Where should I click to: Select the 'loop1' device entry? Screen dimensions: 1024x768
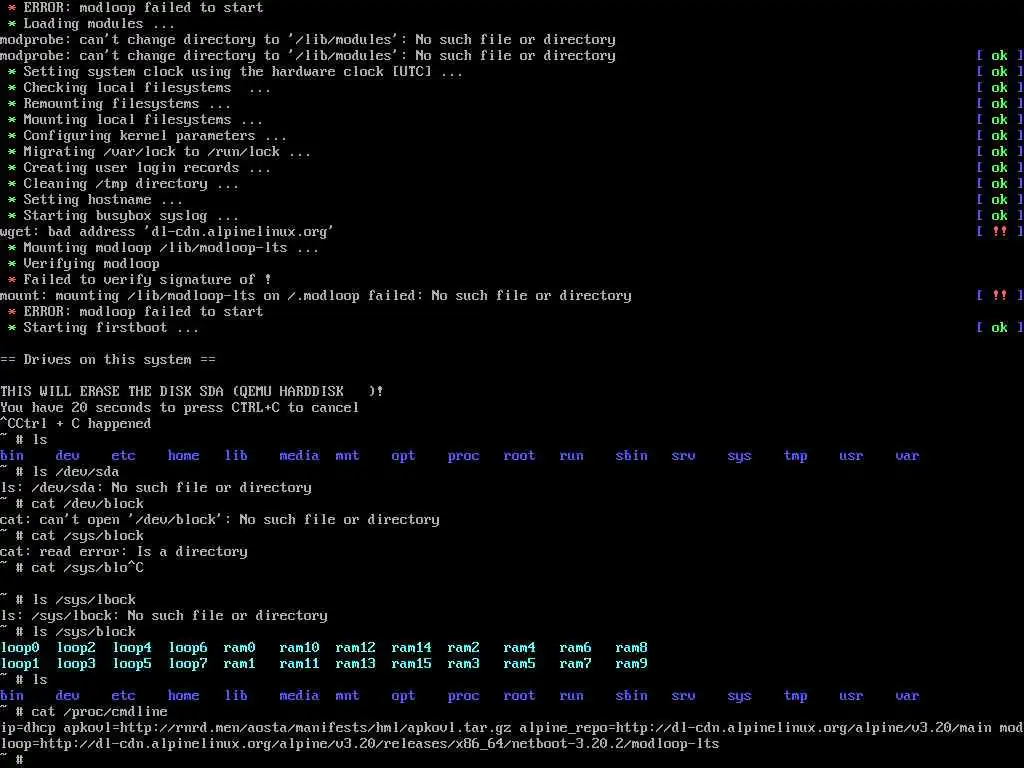tap(20, 664)
